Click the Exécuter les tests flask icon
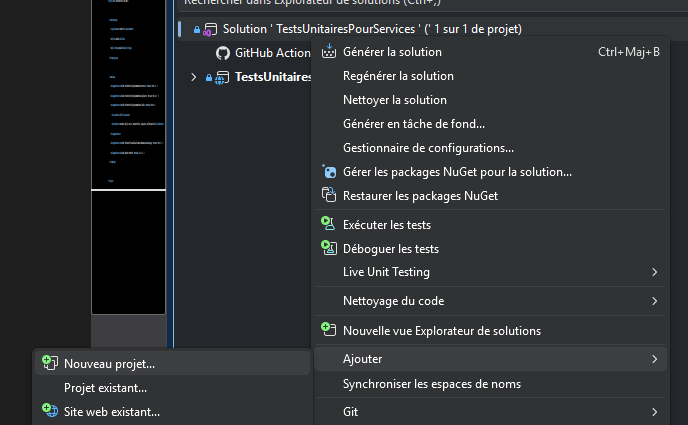 coord(328,224)
